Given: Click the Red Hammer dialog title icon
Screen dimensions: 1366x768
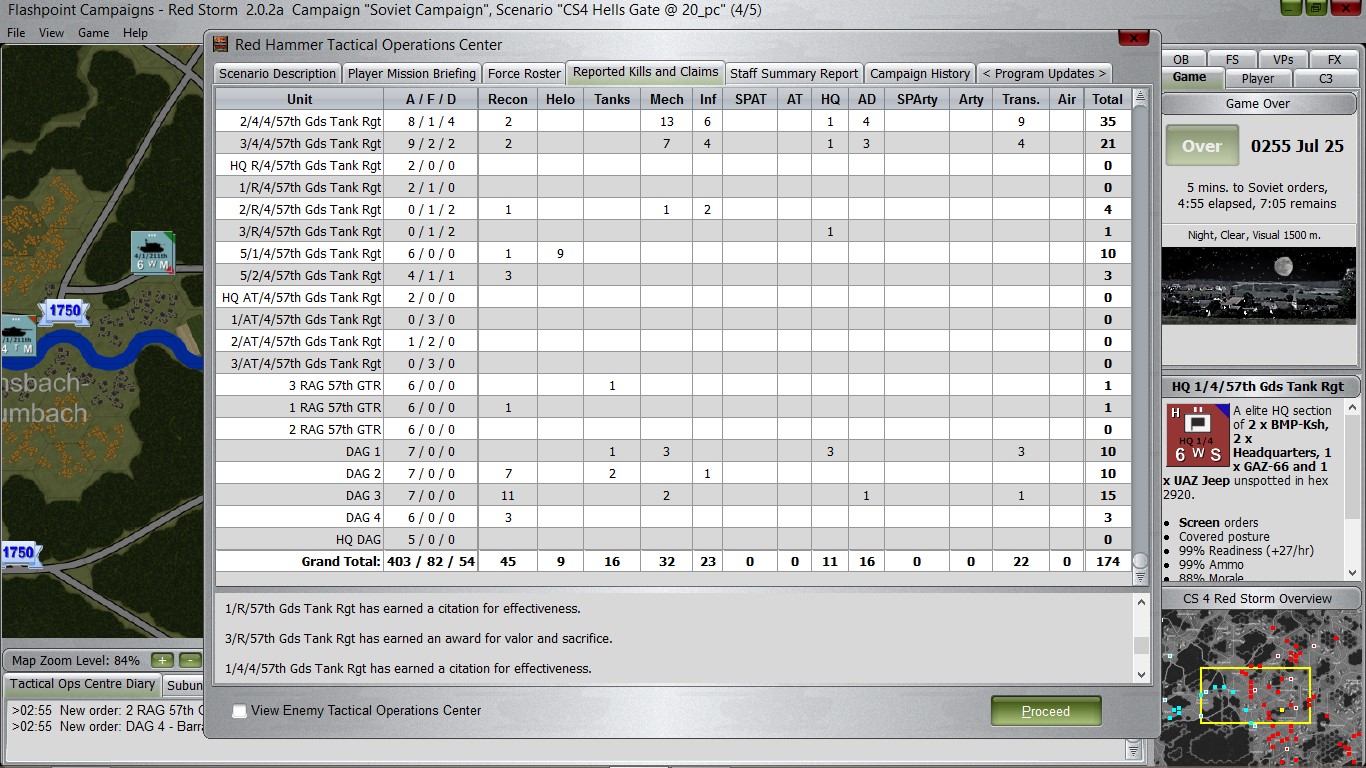Looking at the screenshot, I should pos(221,44).
